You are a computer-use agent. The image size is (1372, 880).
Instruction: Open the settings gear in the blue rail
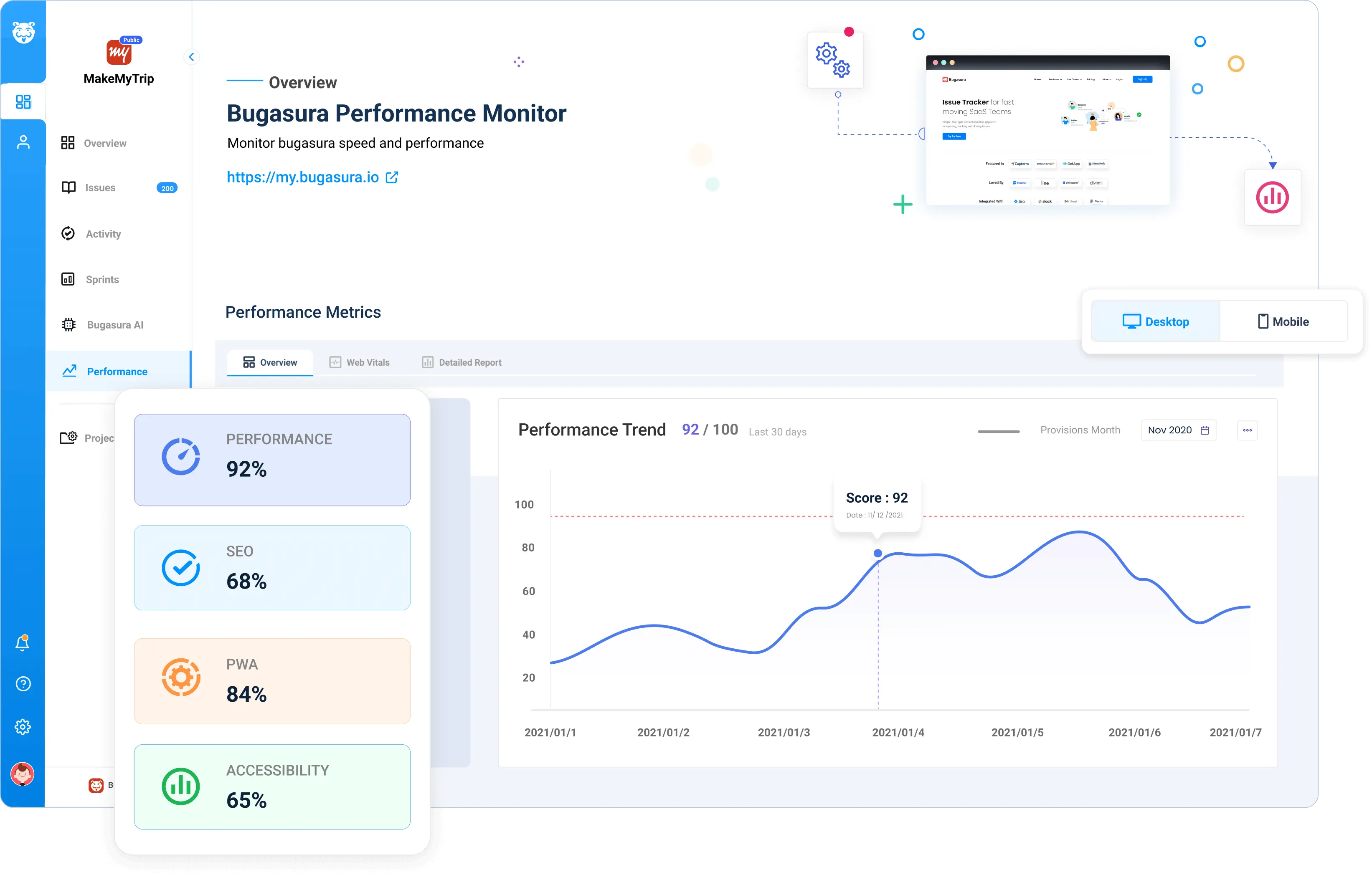pos(23,727)
